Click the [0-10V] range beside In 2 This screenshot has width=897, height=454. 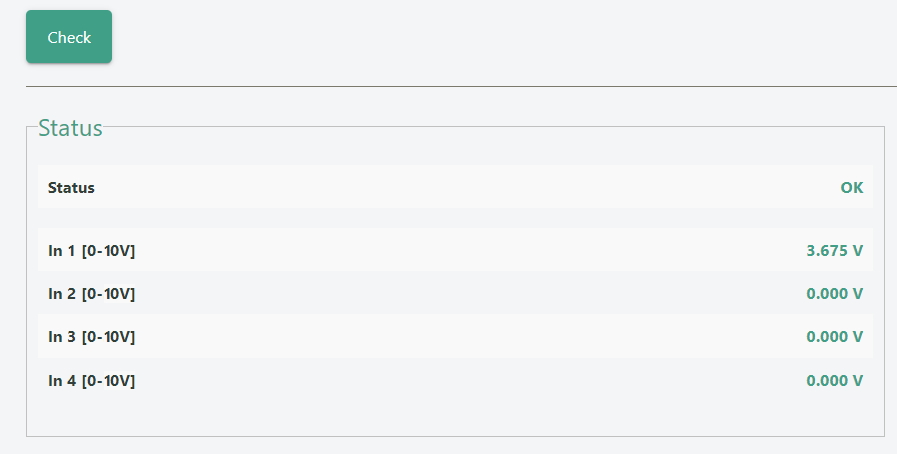click(x=108, y=294)
